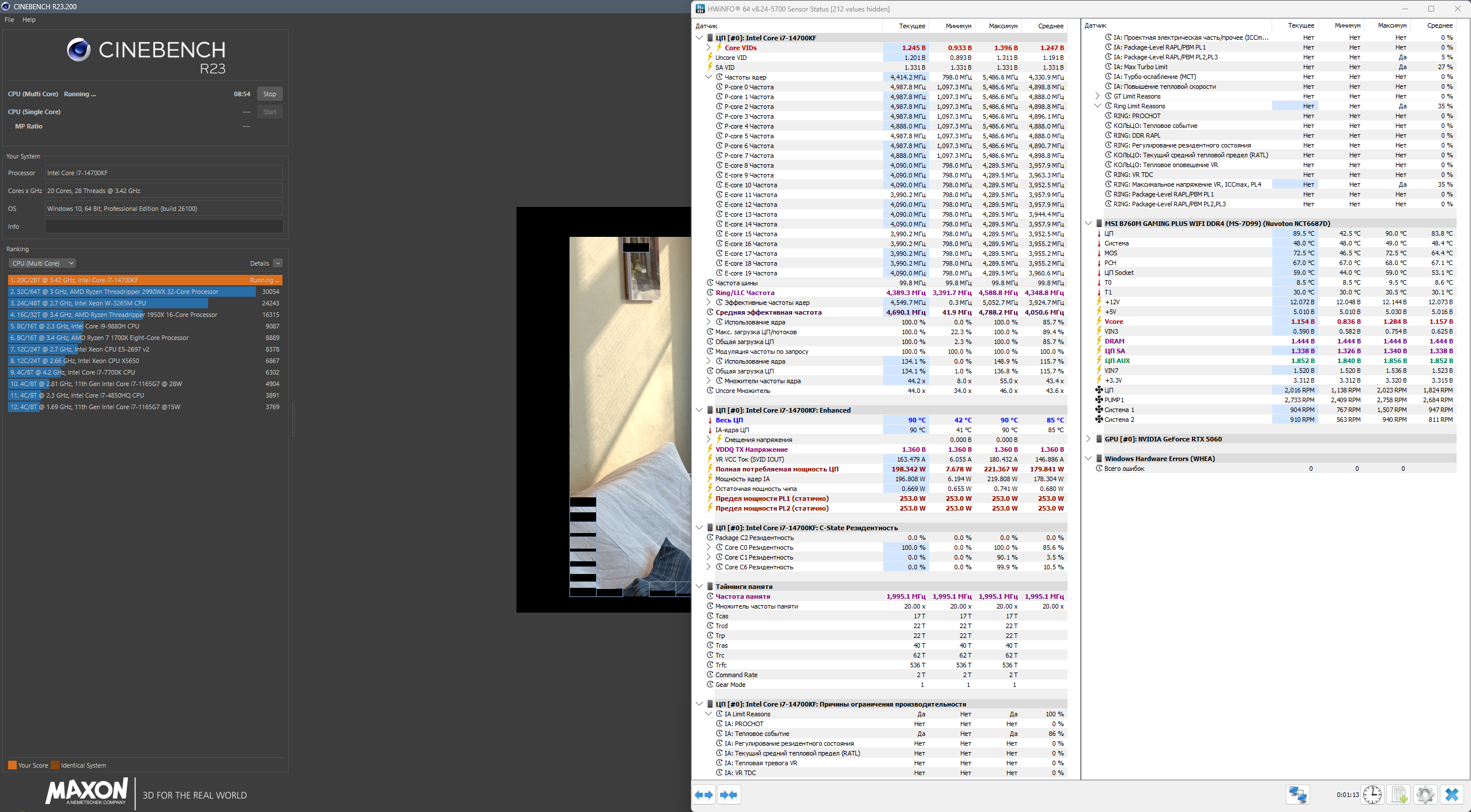The height and width of the screenshot is (812, 1471).
Task: Open the CPU (Multi Core) ranking dropdown
Action: [x=43, y=263]
